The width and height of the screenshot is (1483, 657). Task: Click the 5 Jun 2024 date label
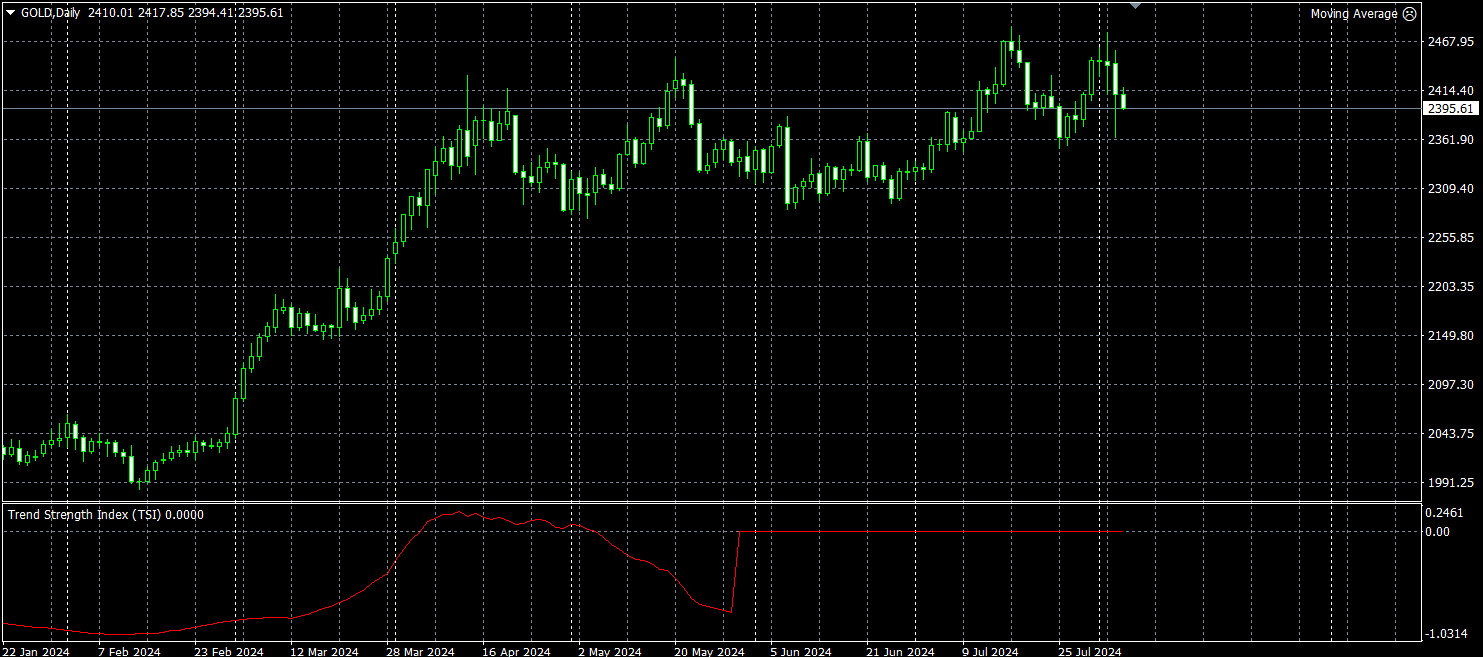click(x=801, y=651)
